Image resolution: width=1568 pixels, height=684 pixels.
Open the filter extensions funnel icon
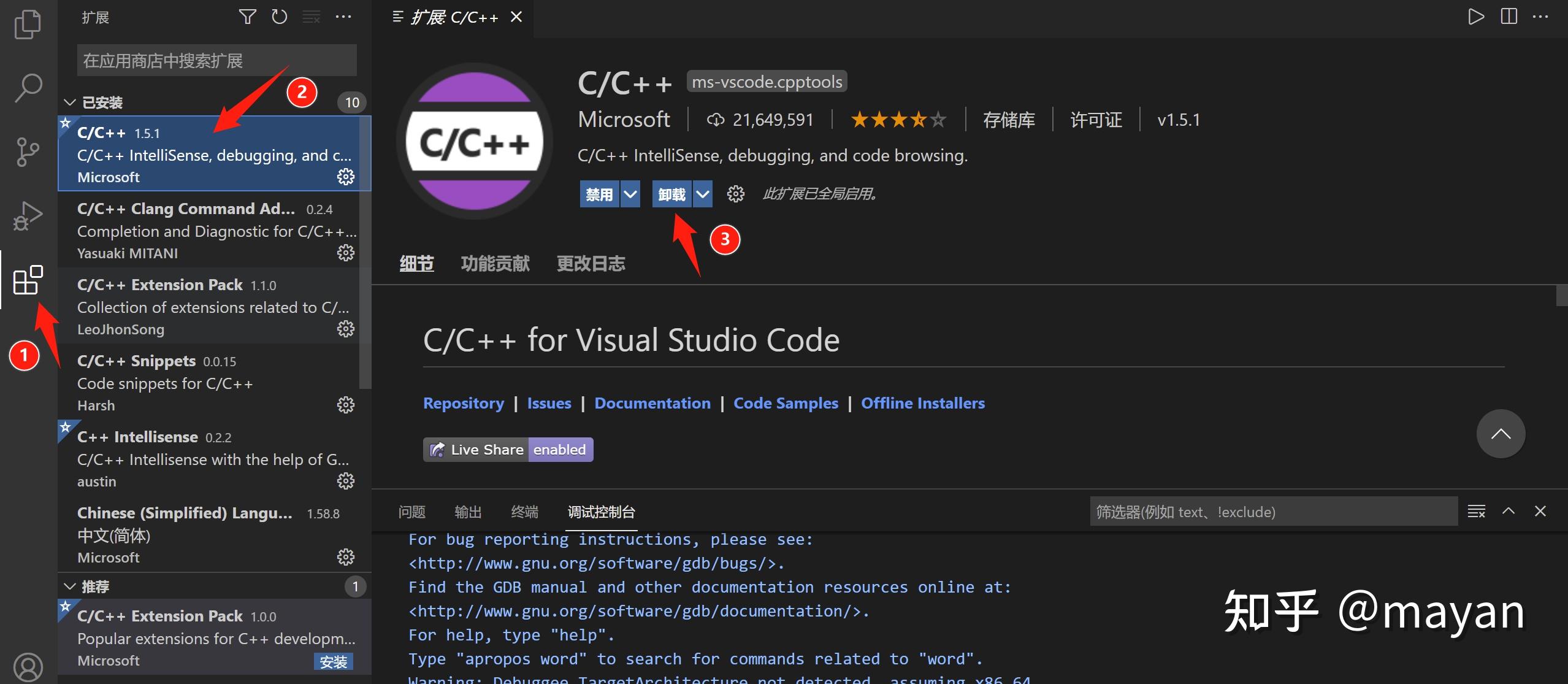(248, 17)
